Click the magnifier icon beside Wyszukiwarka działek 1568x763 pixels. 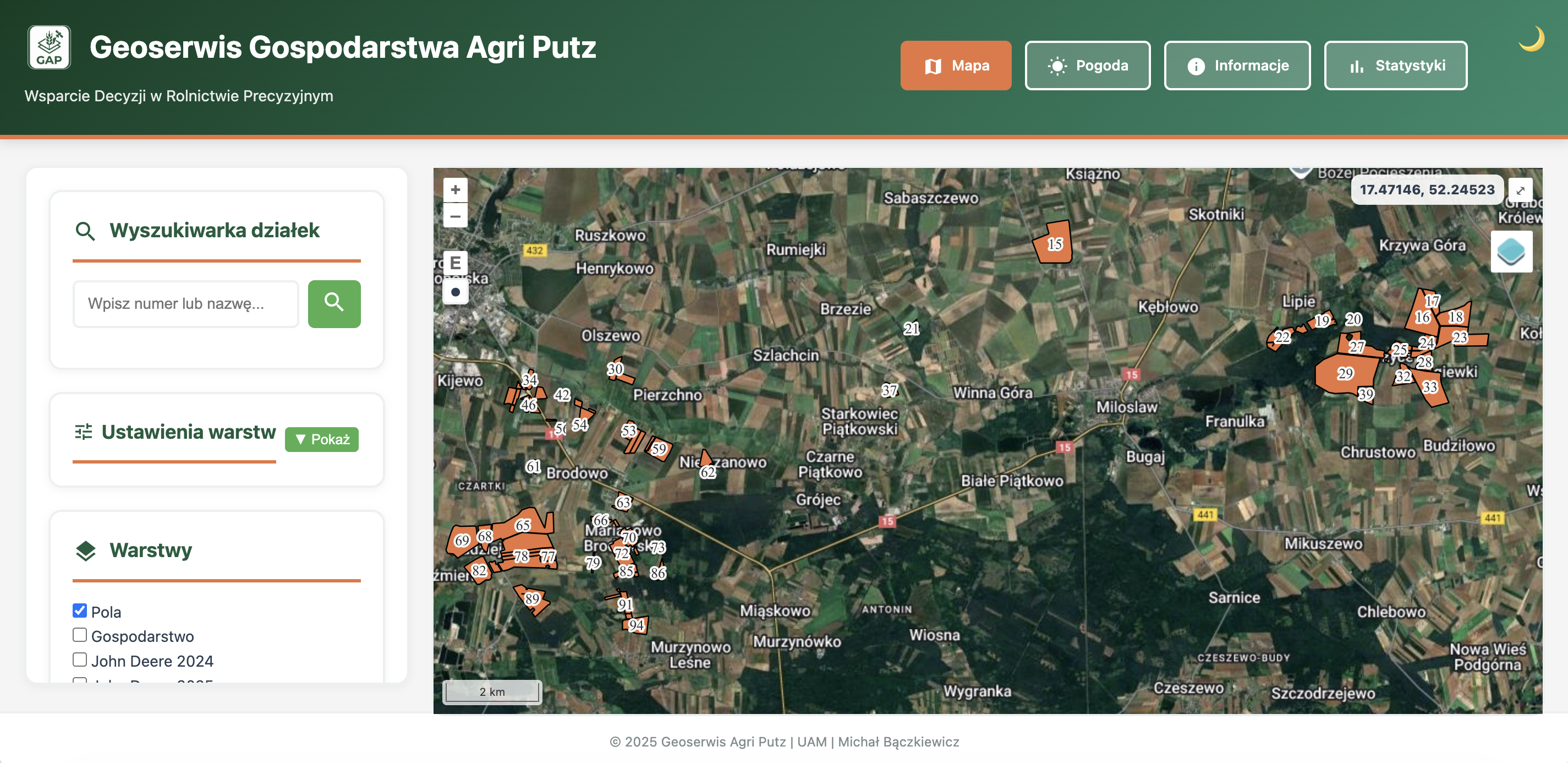click(85, 231)
